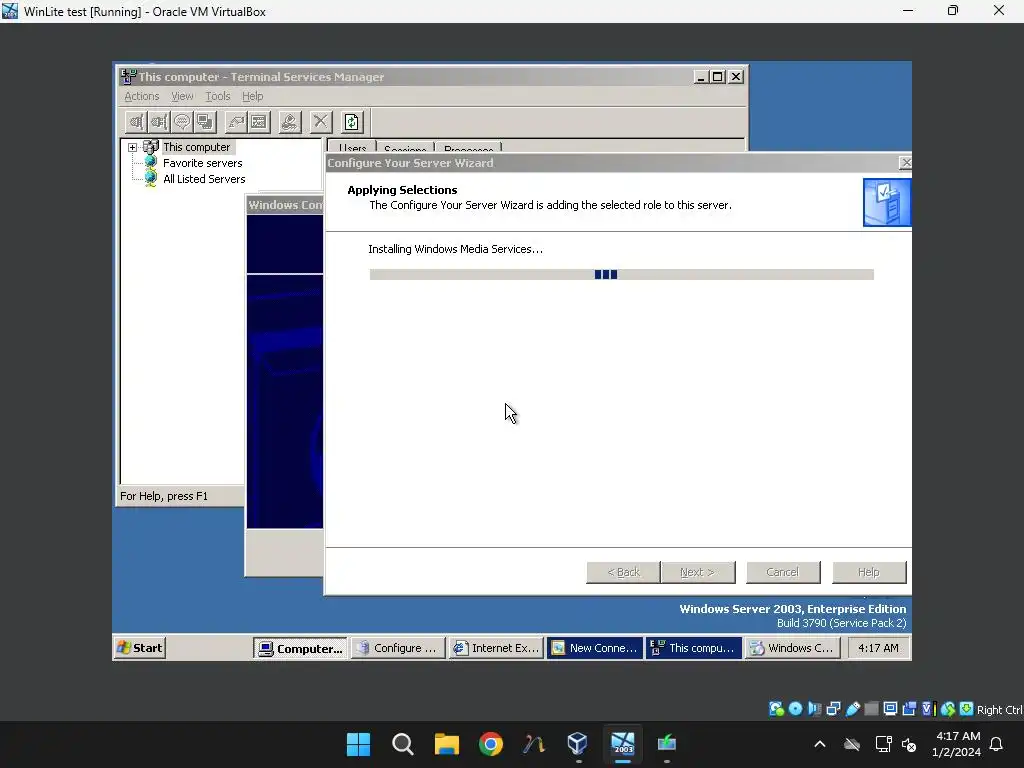Select Favorite servers in the tree
The height and width of the screenshot is (768, 1024).
point(202,163)
